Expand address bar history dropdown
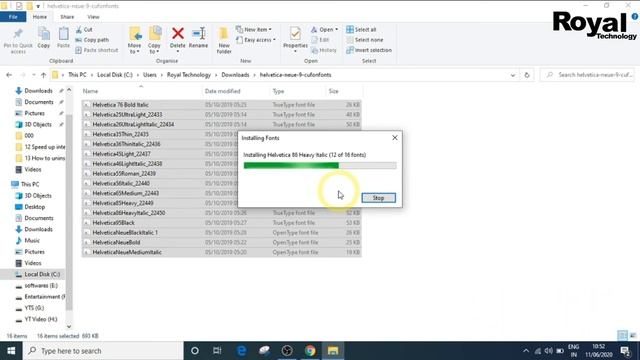 (x=513, y=75)
